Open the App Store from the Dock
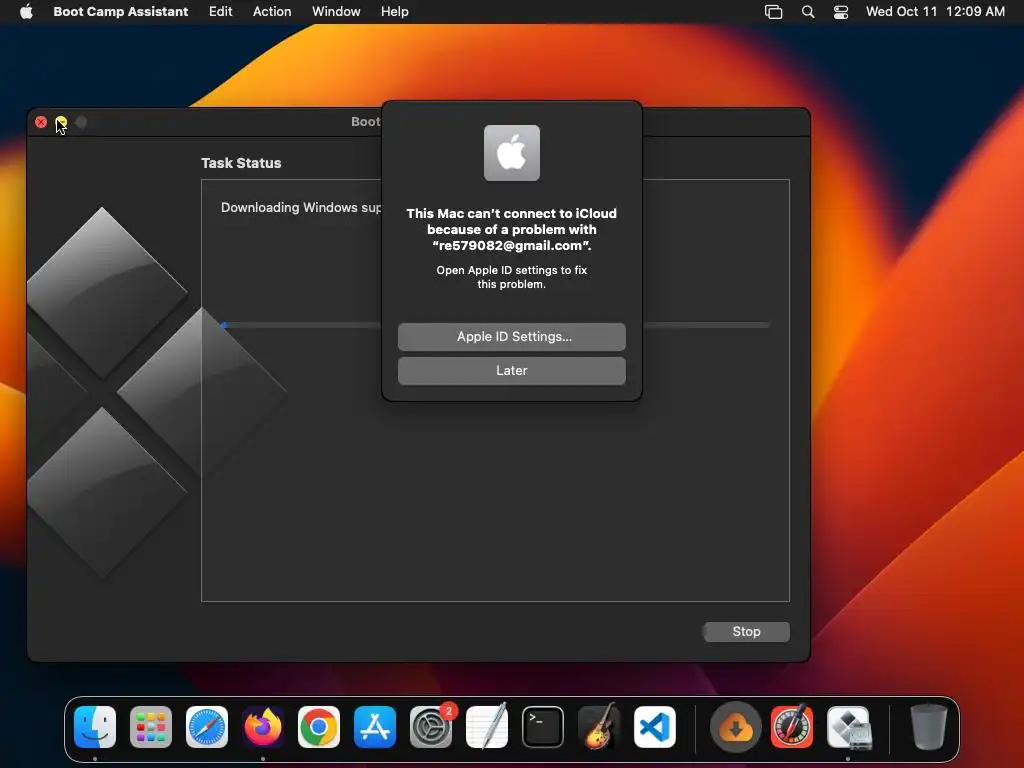The height and width of the screenshot is (768, 1024). point(375,727)
